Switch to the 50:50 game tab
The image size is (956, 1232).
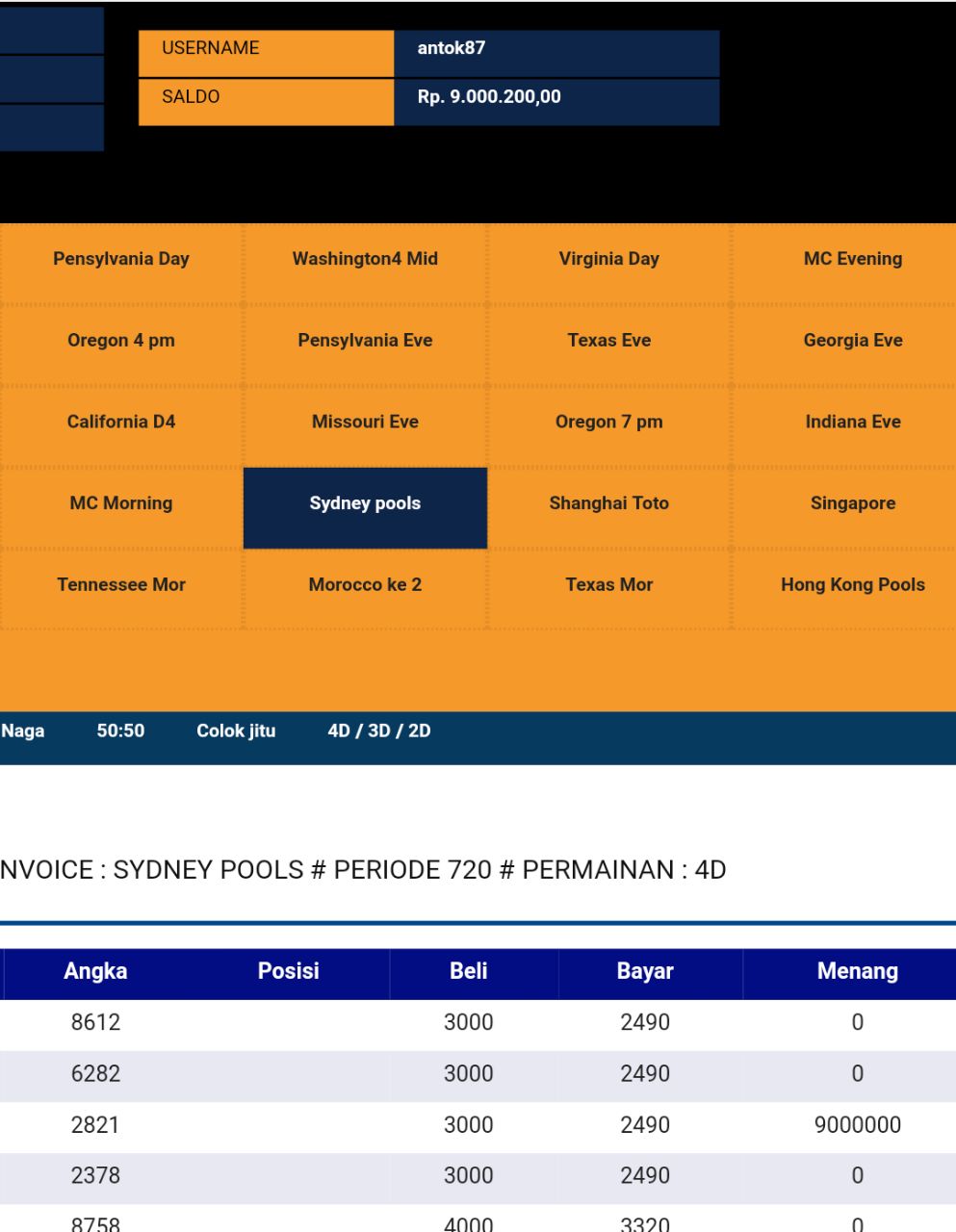point(120,731)
